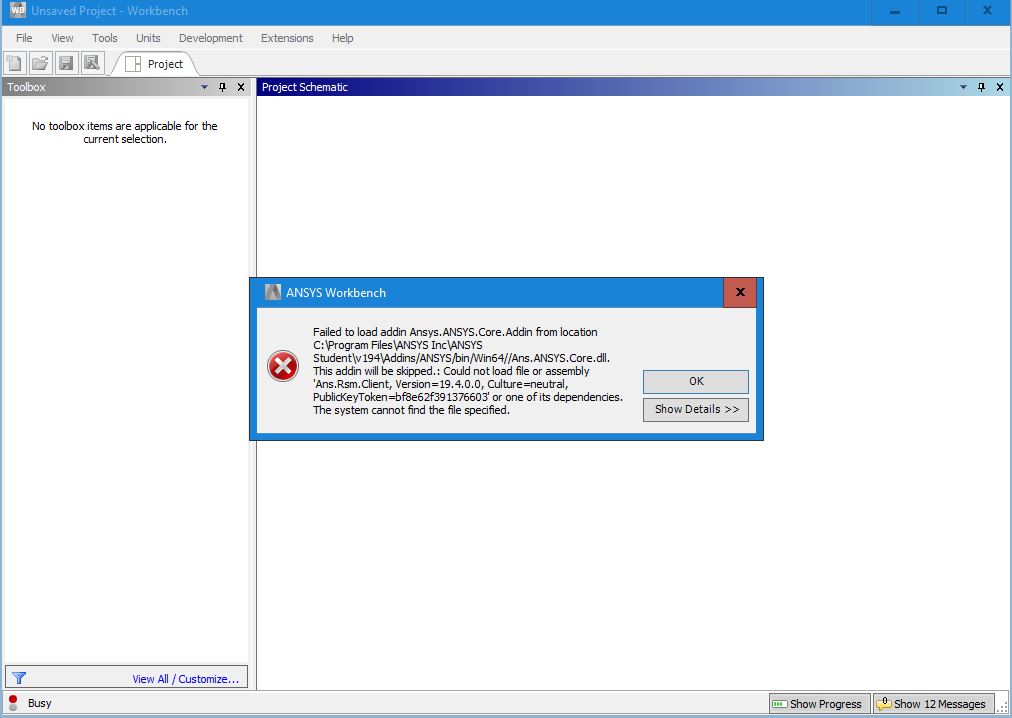
Task: Click the Open project folder icon
Action: 40,63
